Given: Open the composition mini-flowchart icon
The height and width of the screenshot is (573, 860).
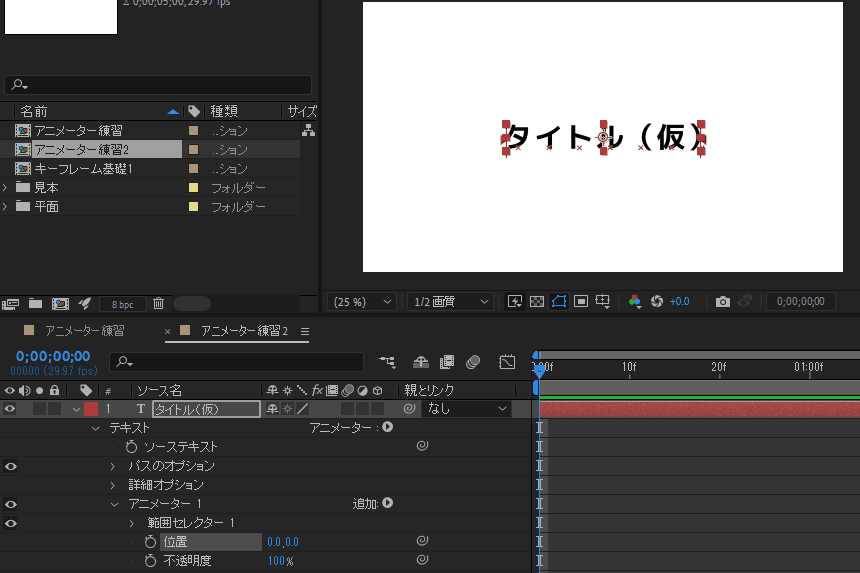Looking at the screenshot, I should (x=387, y=362).
